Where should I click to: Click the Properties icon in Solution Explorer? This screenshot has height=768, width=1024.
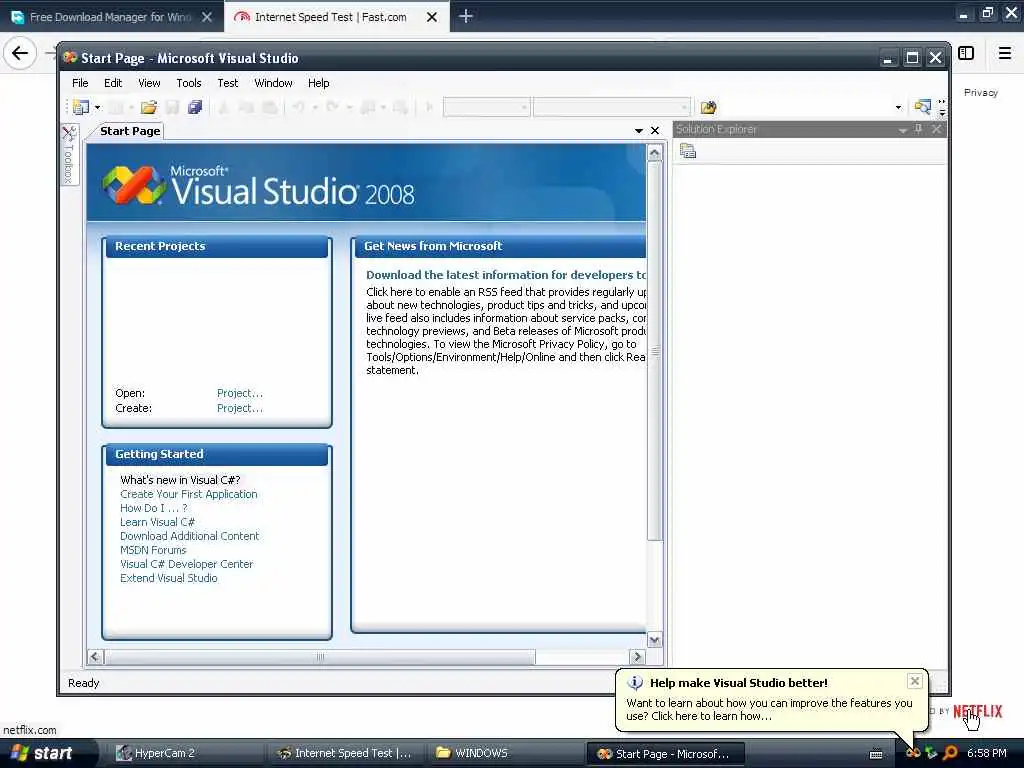[x=688, y=152]
